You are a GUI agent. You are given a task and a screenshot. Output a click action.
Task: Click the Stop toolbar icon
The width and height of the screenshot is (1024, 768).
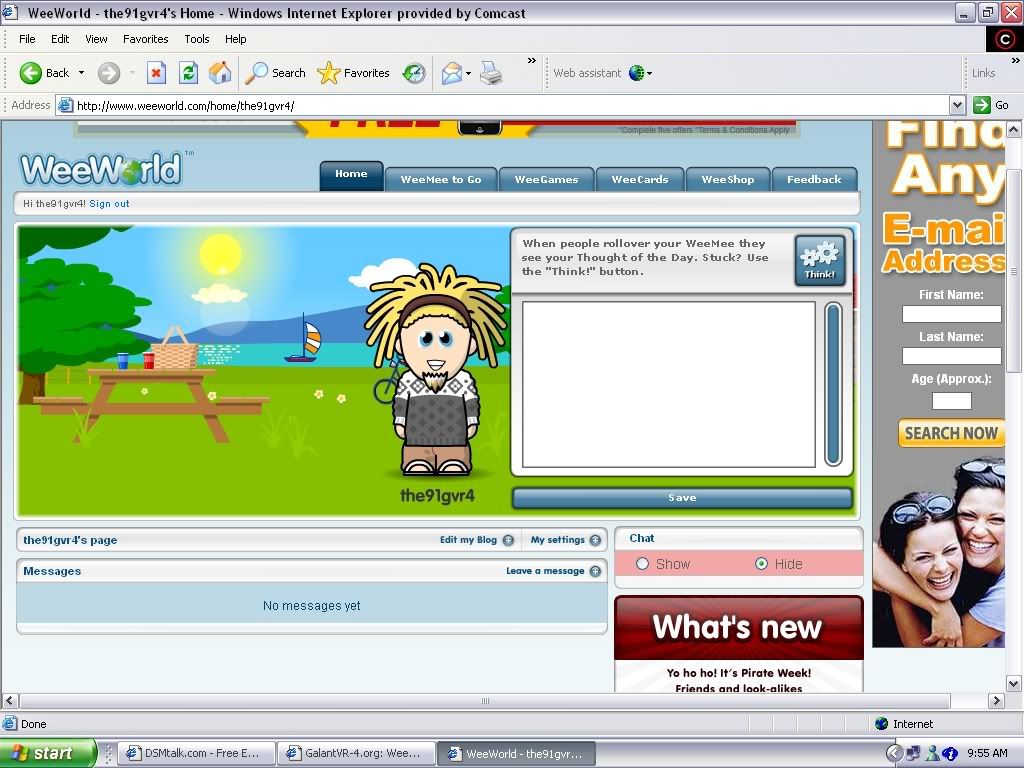pos(156,73)
